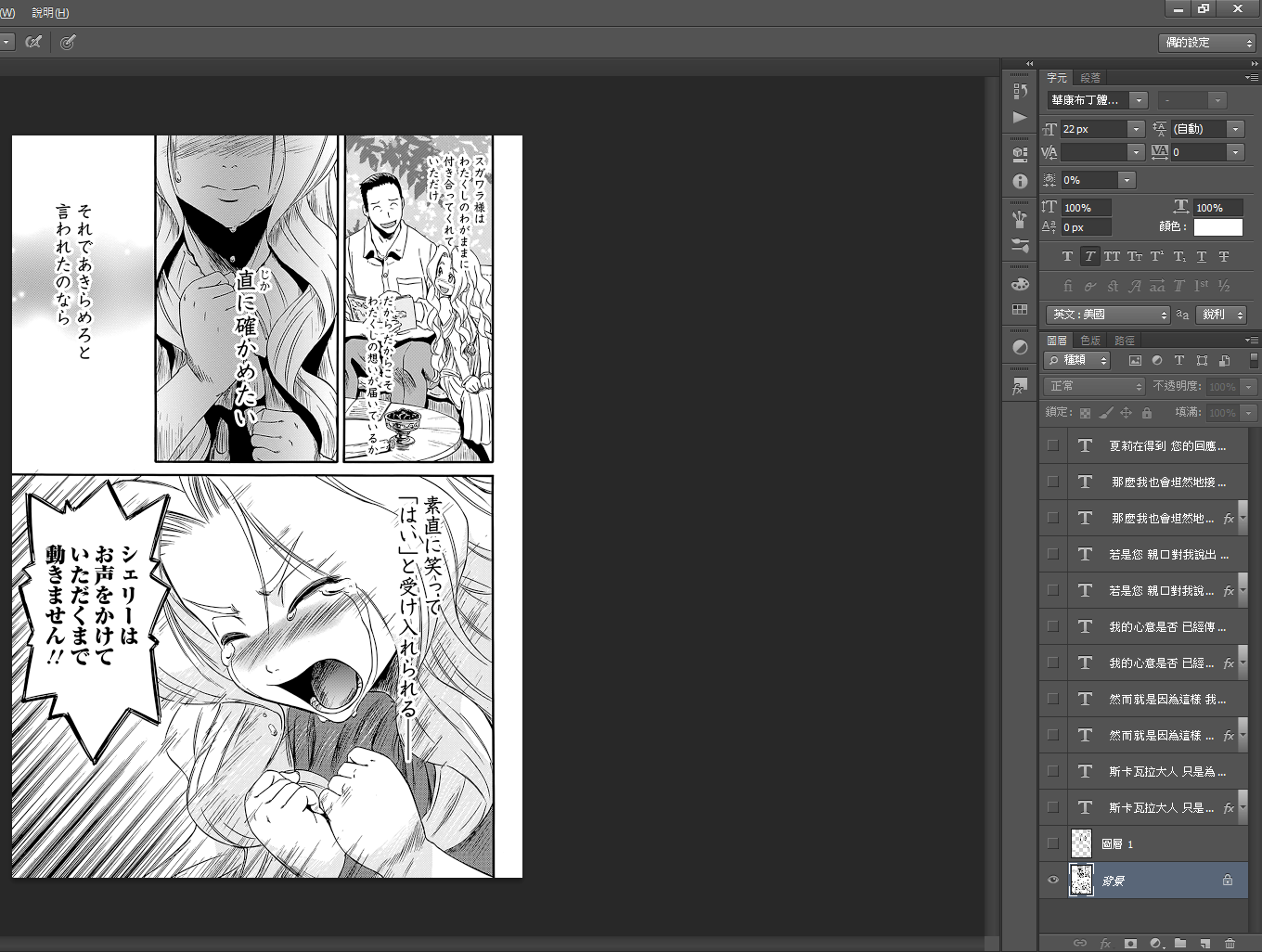
Task: Open the Color palette panel icon
Action: [x=1020, y=284]
